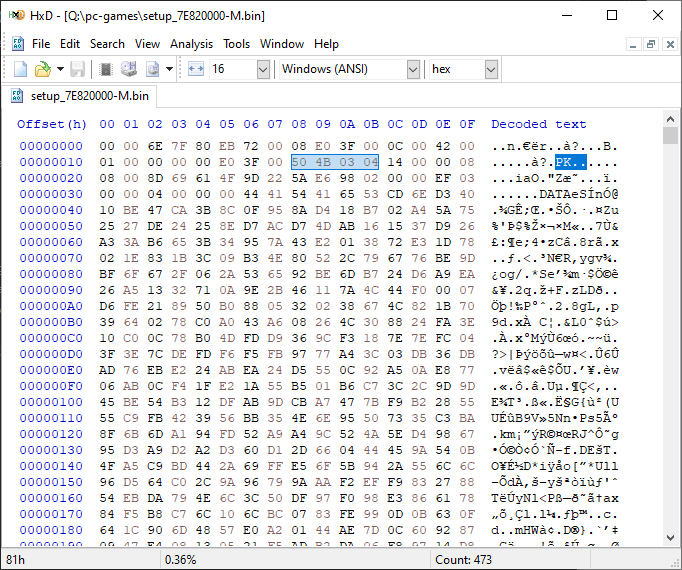Create a new file with the New icon
Image resolution: width=682 pixels, height=570 pixels.
pyautogui.click(x=20, y=69)
